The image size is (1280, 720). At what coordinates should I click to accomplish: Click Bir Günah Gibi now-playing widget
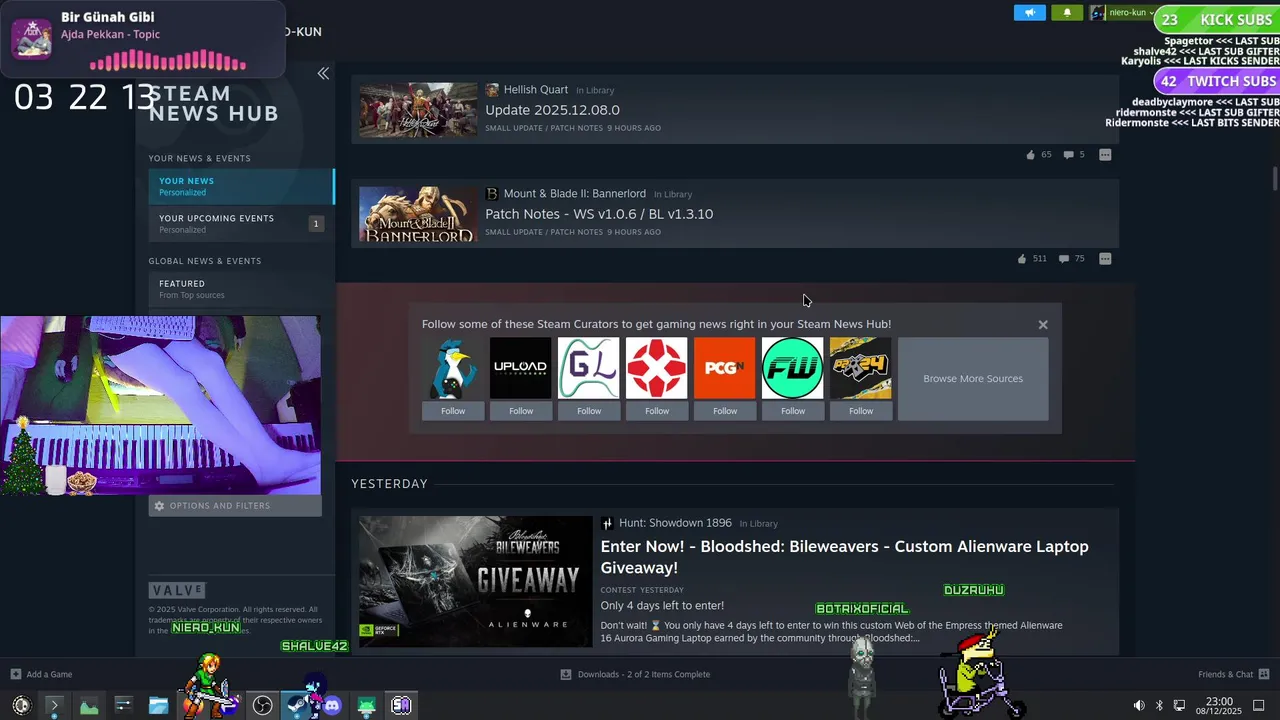(x=143, y=39)
